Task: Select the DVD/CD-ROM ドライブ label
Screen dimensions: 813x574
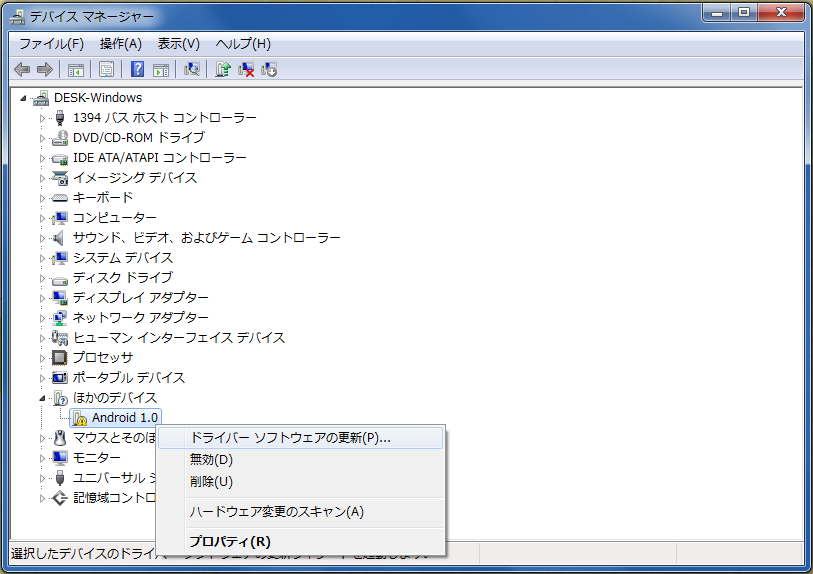Action: point(139,138)
